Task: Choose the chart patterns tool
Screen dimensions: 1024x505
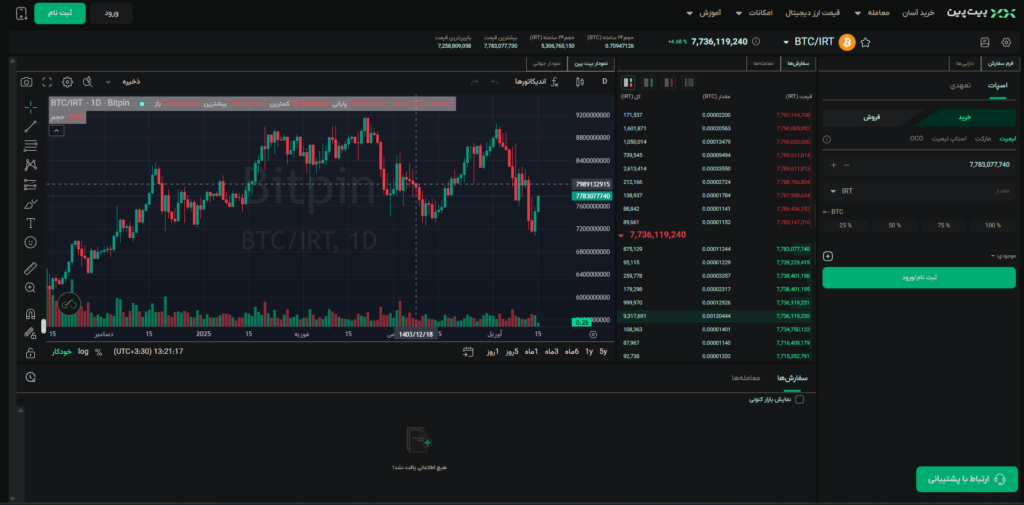Action: tap(30, 165)
